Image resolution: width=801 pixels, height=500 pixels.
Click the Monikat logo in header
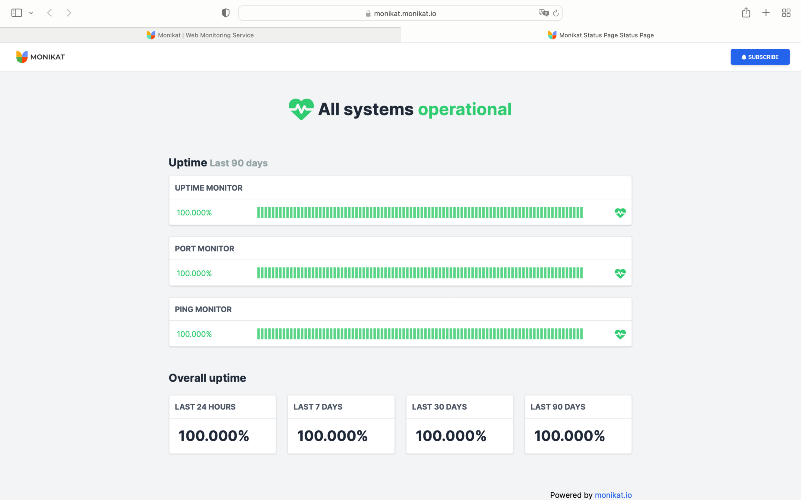click(40, 57)
